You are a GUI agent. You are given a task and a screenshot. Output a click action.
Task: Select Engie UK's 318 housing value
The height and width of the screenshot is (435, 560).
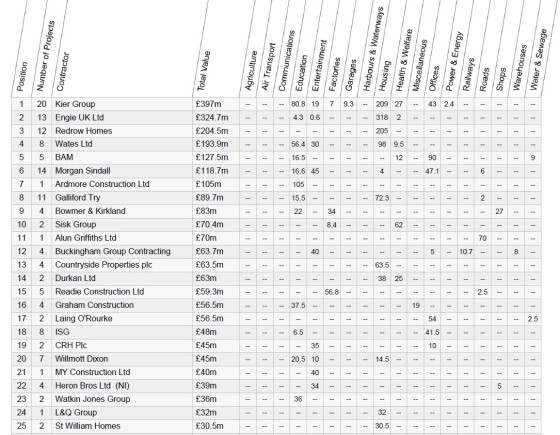382,118
